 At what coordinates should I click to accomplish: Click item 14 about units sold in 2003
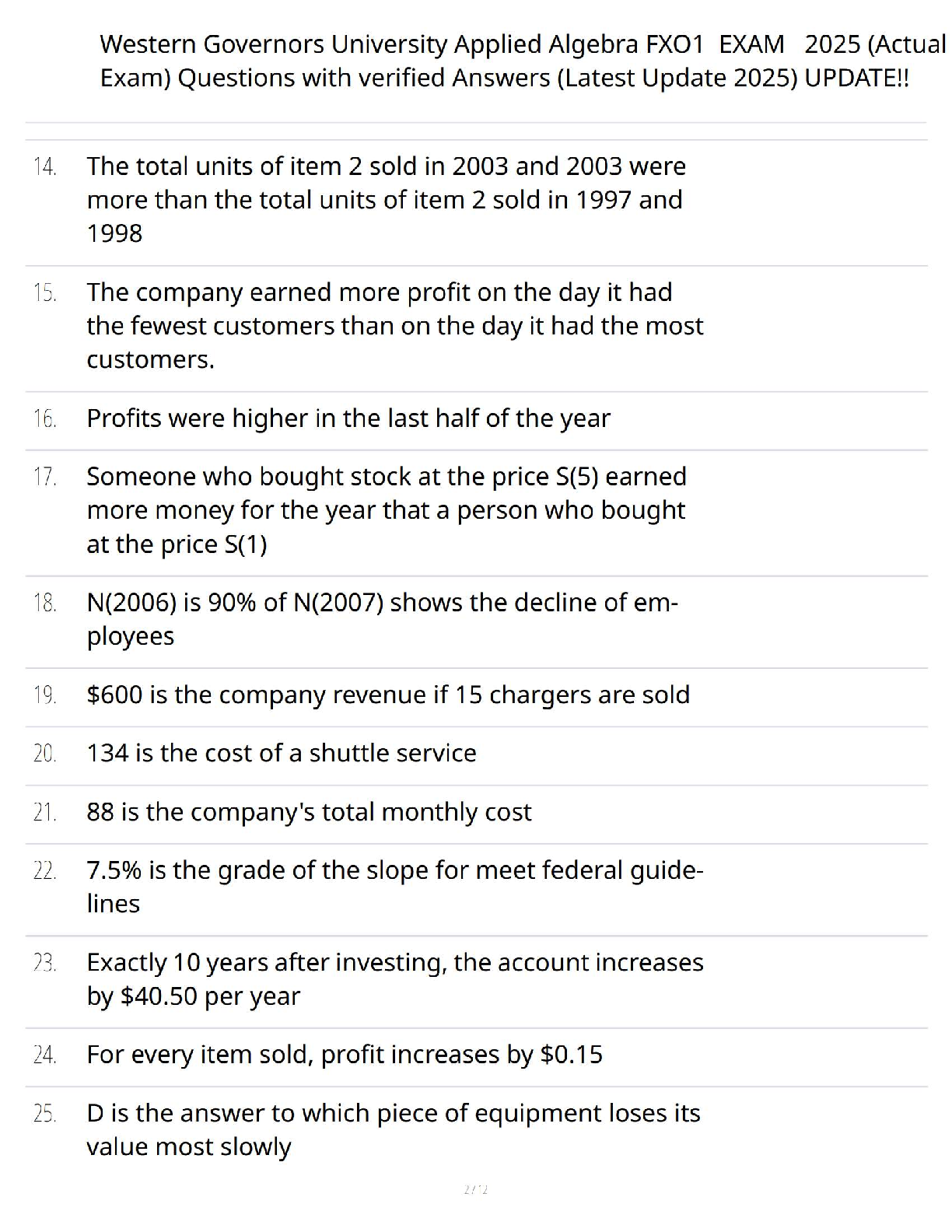pyautogui.click(x=386, y=199)
